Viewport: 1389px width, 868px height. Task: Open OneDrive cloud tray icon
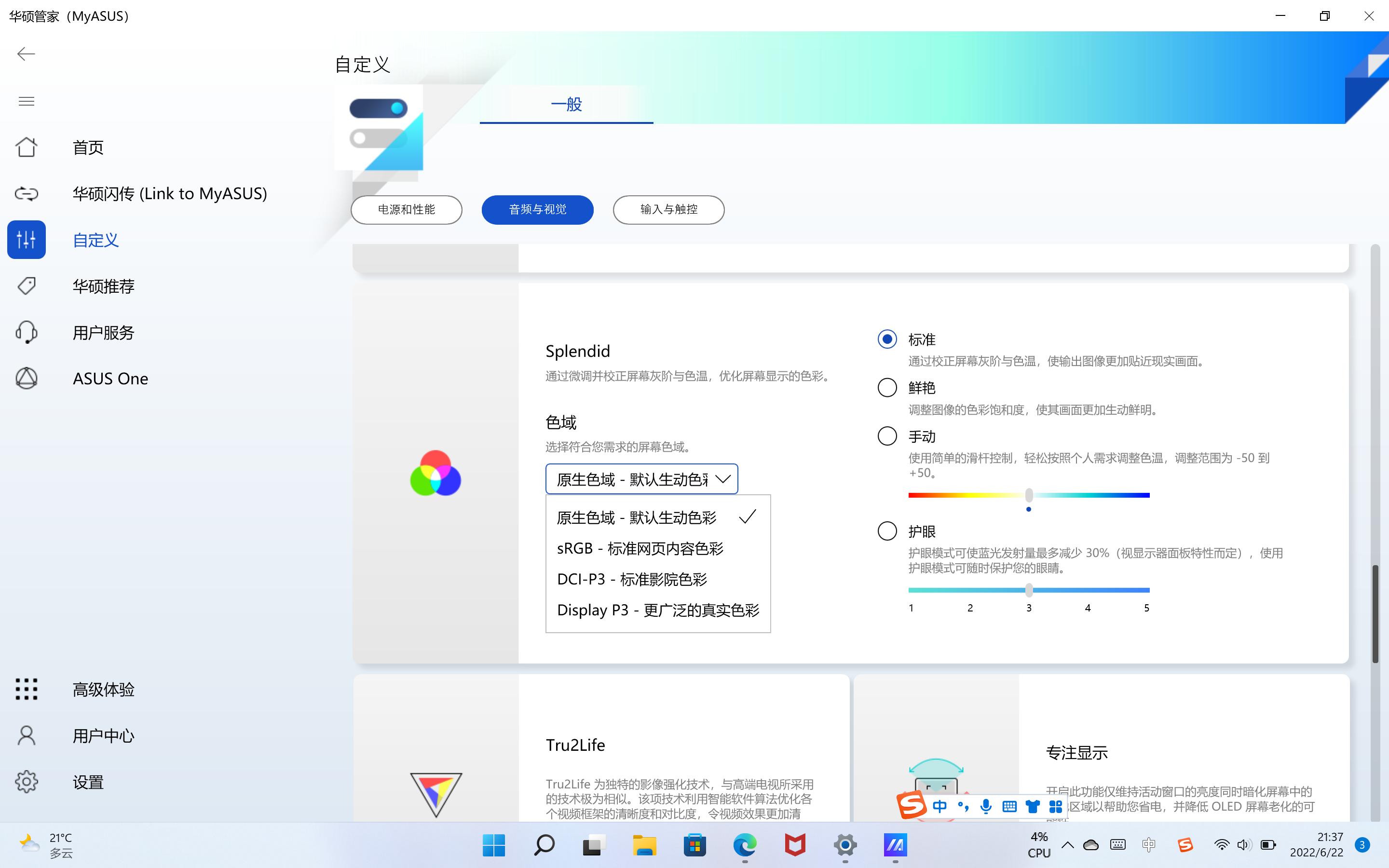(1090, 844)
